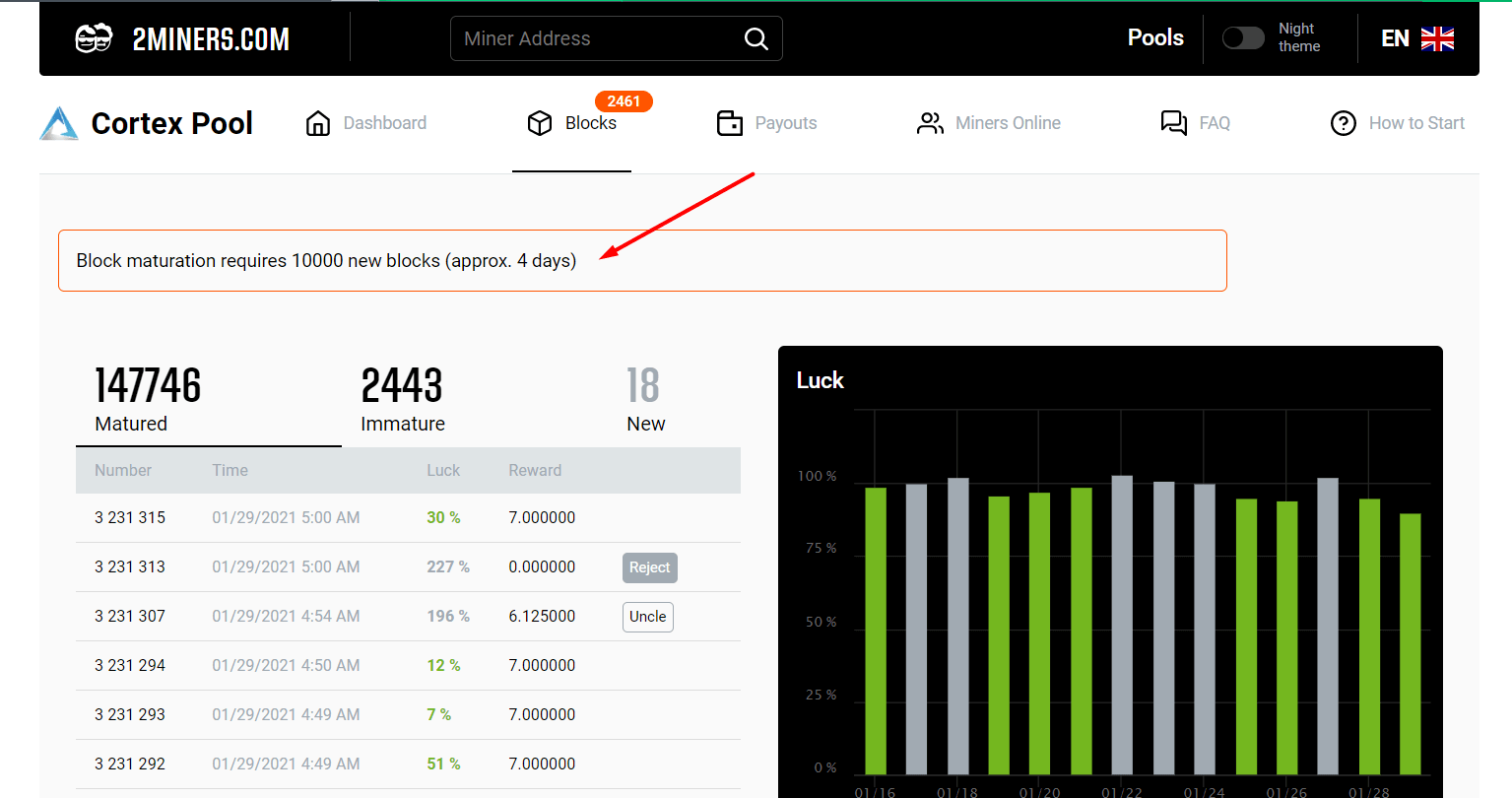The image size is (1512, 798).
Task: Click the Payouts wallet icon
Action: [730, 123]
